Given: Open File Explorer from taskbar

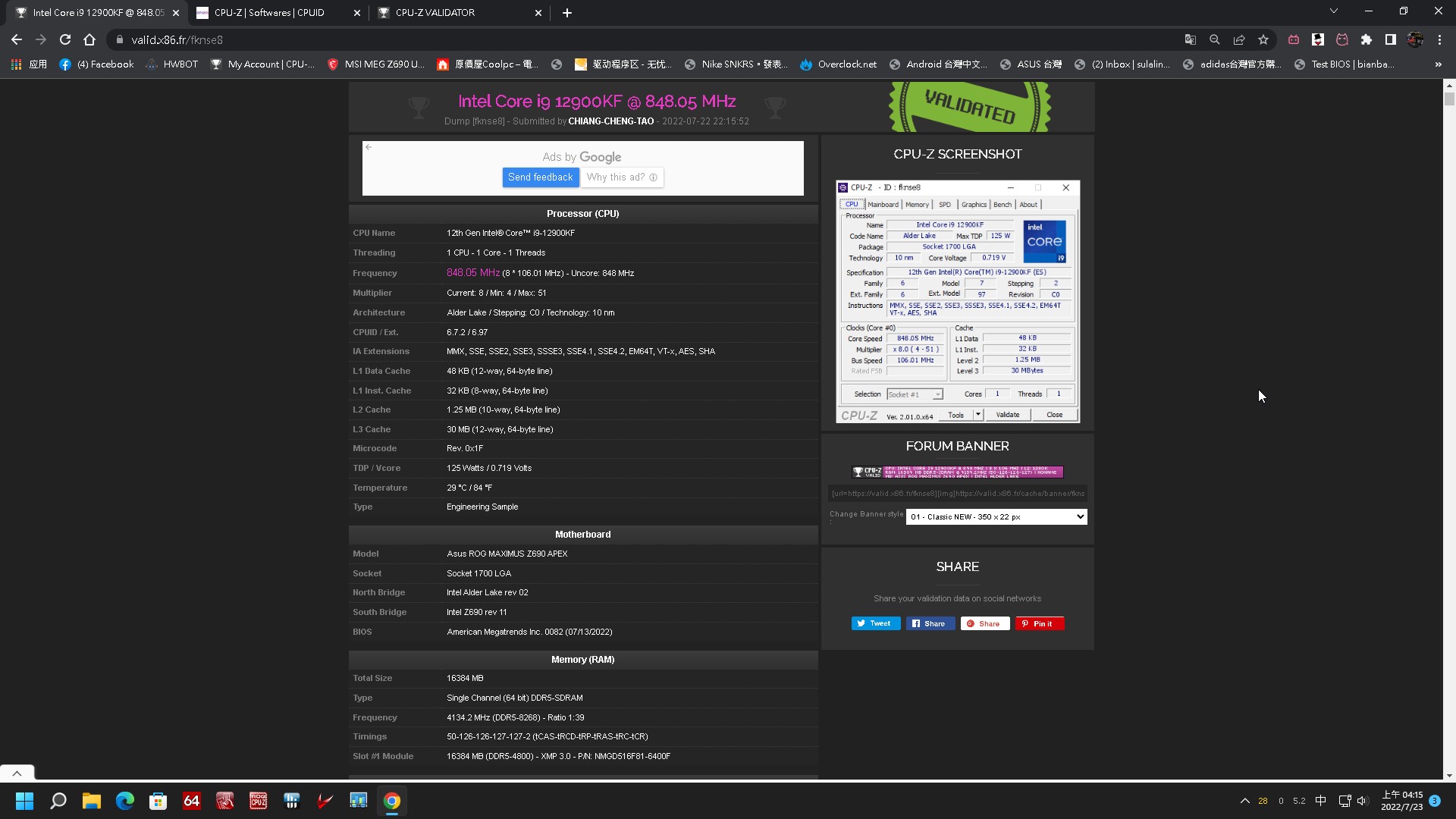Looking at the screenshot, I should (92, 801).
